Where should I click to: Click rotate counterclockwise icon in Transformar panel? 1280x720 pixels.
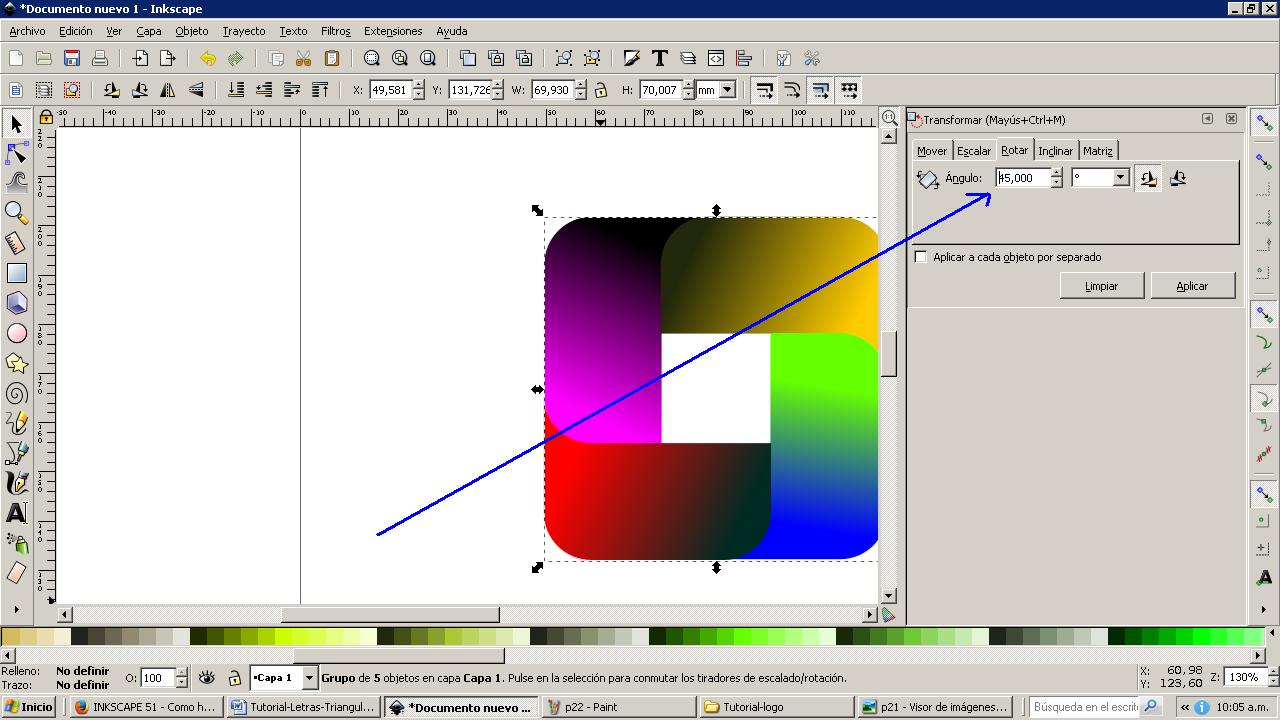click(x=1148, y=178)
